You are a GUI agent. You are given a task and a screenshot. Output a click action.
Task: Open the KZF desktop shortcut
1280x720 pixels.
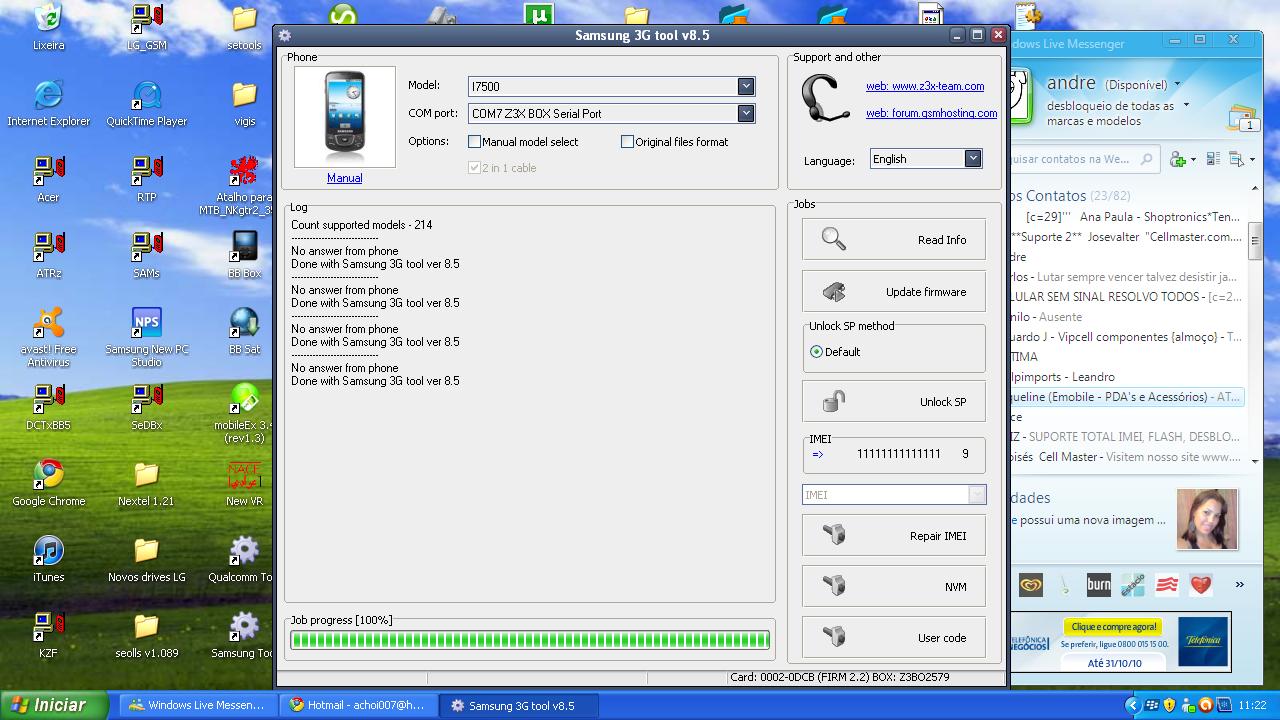(48, 635)
